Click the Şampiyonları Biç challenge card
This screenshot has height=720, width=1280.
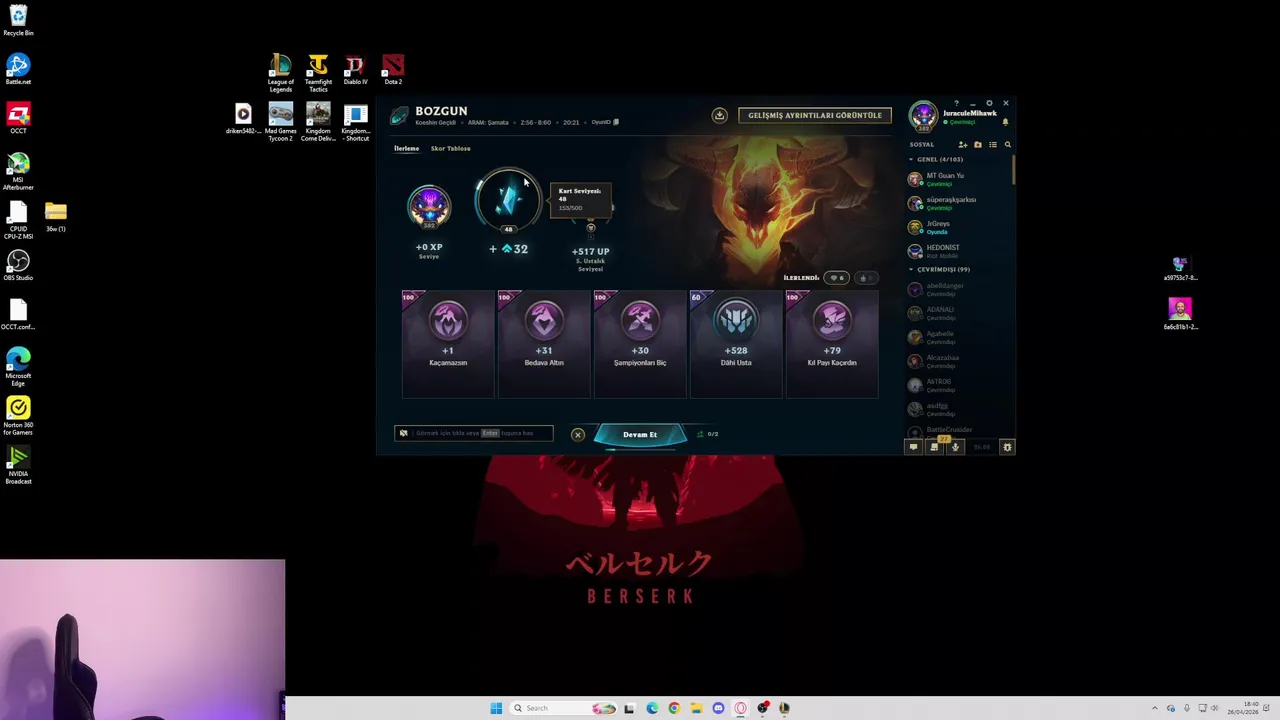(640, 344)
